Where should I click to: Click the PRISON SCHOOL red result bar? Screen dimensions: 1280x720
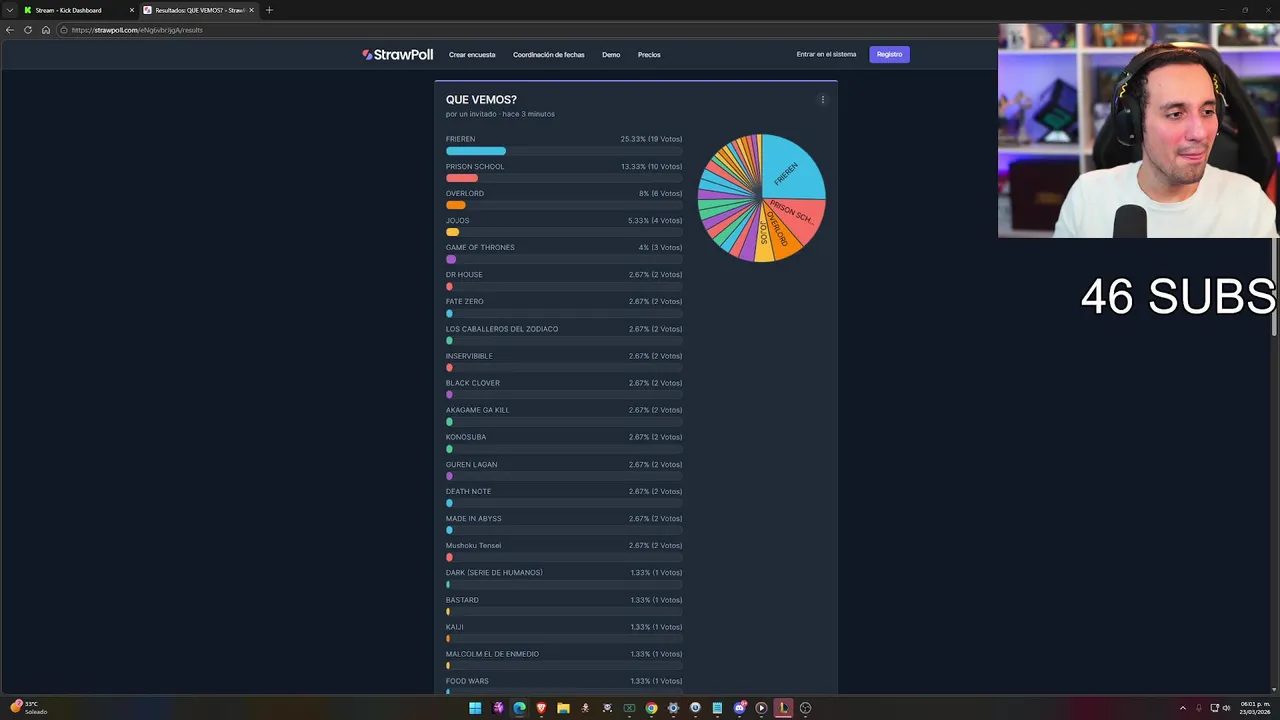[x=462, y=178]
